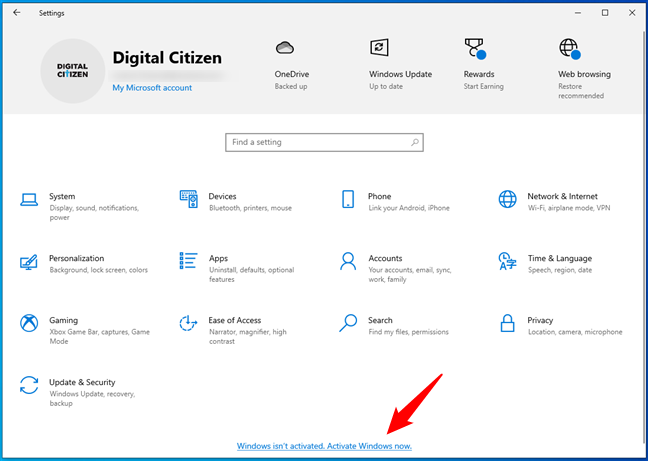The image size is (648, 461).
Task: Open the Devices settings heading
Action: click(222, 196)
